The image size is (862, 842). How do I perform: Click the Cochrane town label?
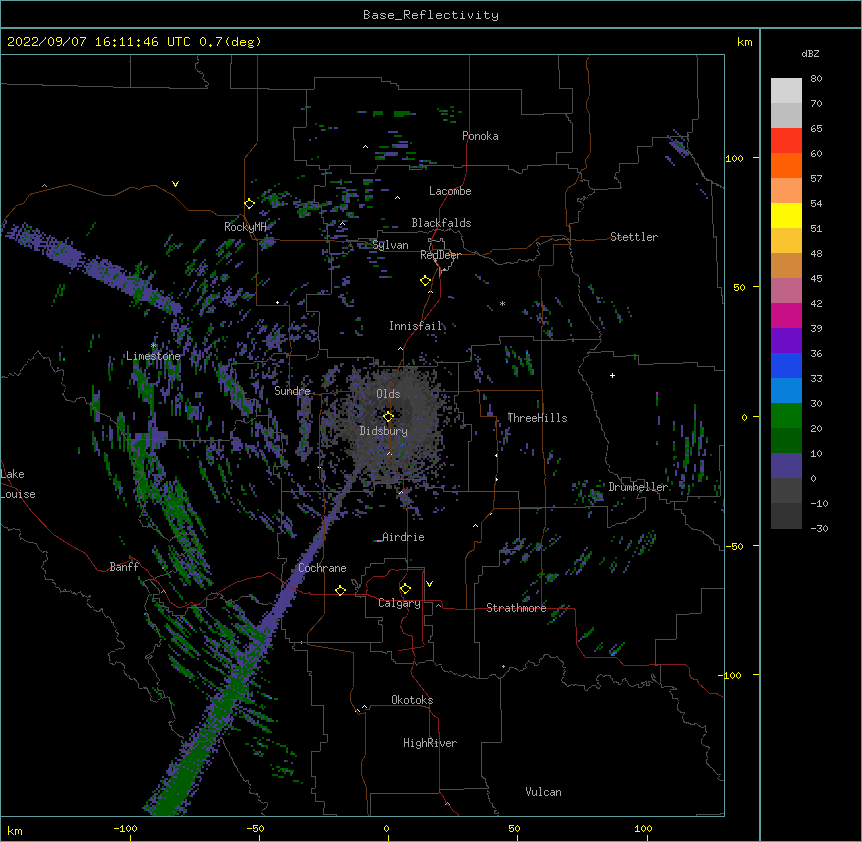coord(322,568)
